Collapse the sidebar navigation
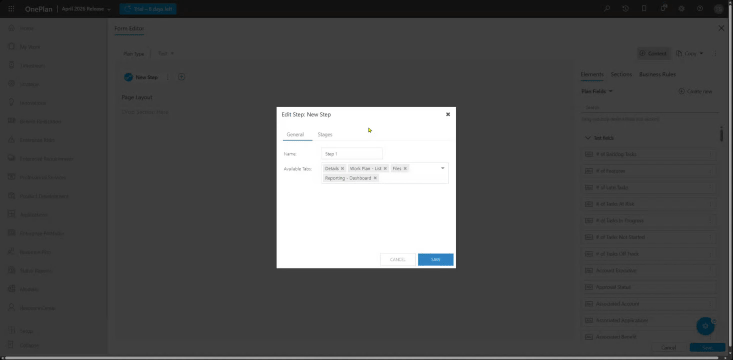Viewport: 733px width, 360px height. coord(24,345)
